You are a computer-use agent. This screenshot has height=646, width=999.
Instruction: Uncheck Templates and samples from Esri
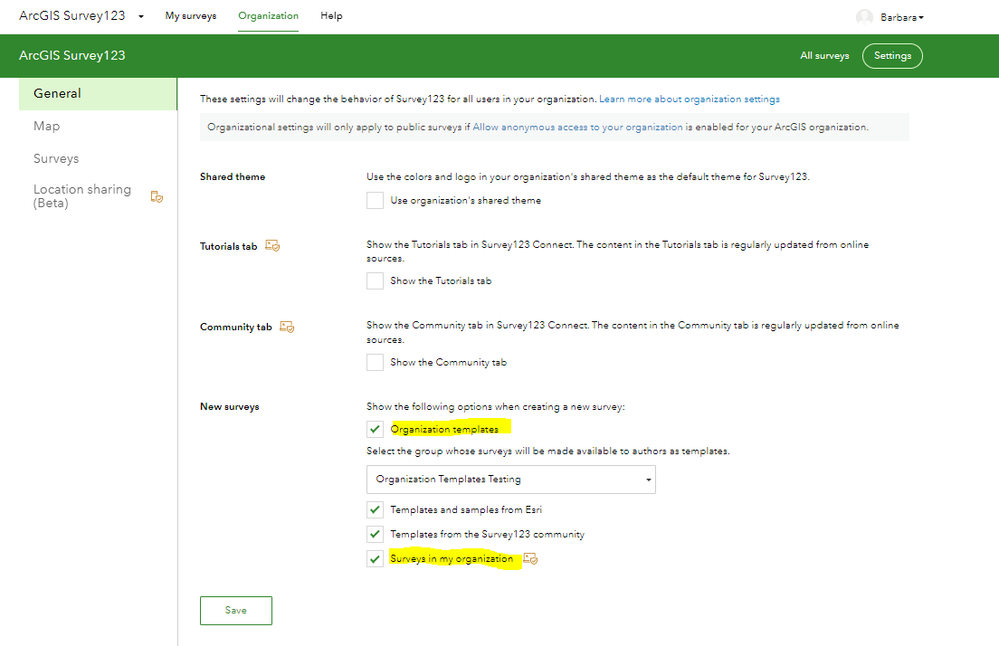[x=375, y=510]
